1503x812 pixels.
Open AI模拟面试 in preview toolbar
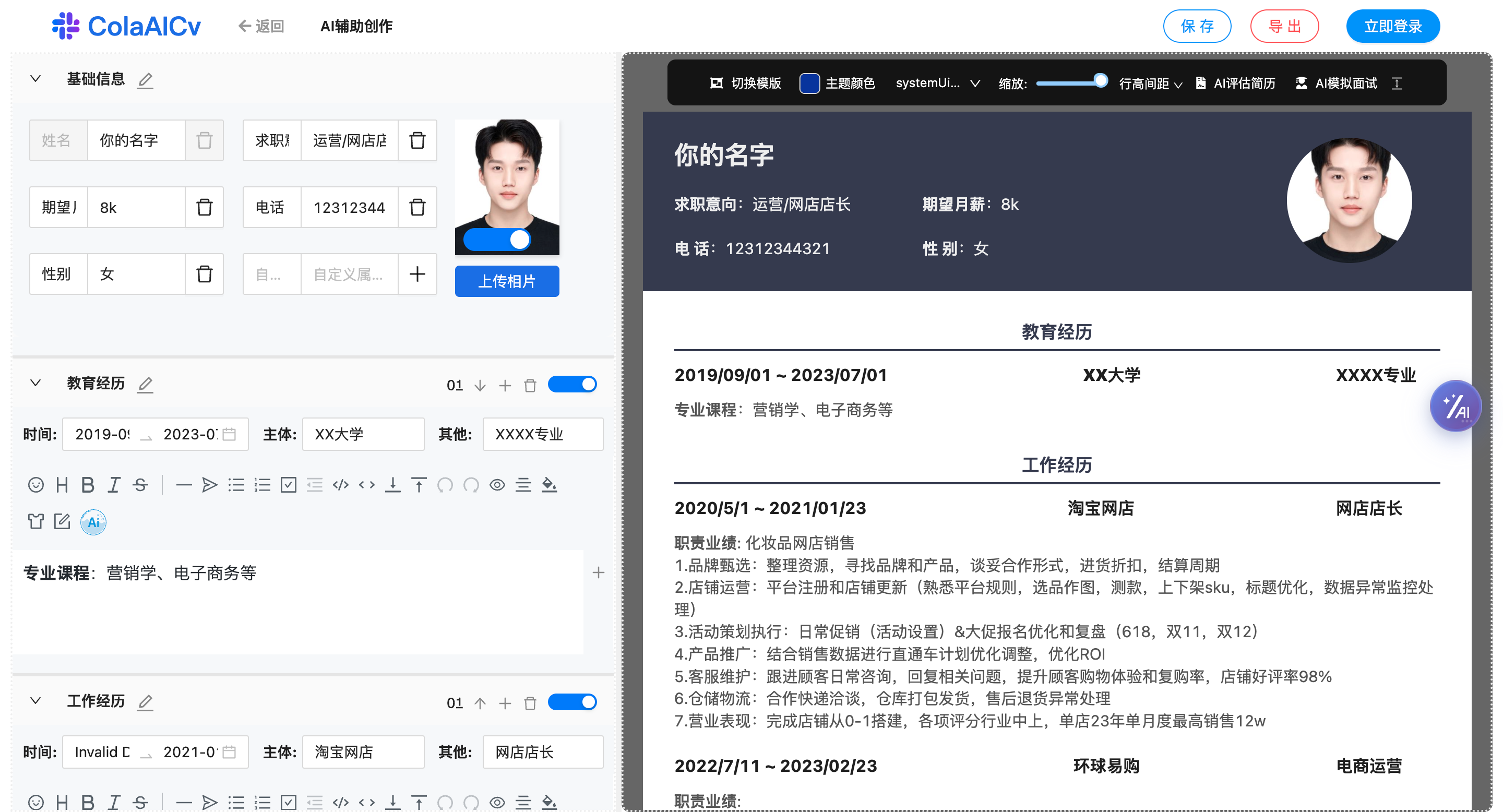click(x=1336, y=83)
